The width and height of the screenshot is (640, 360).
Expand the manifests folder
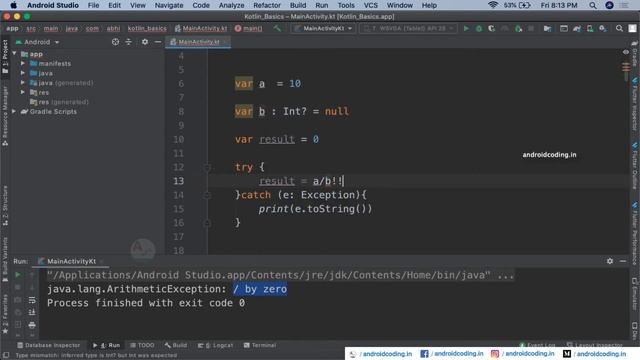[x=23, y=63]
